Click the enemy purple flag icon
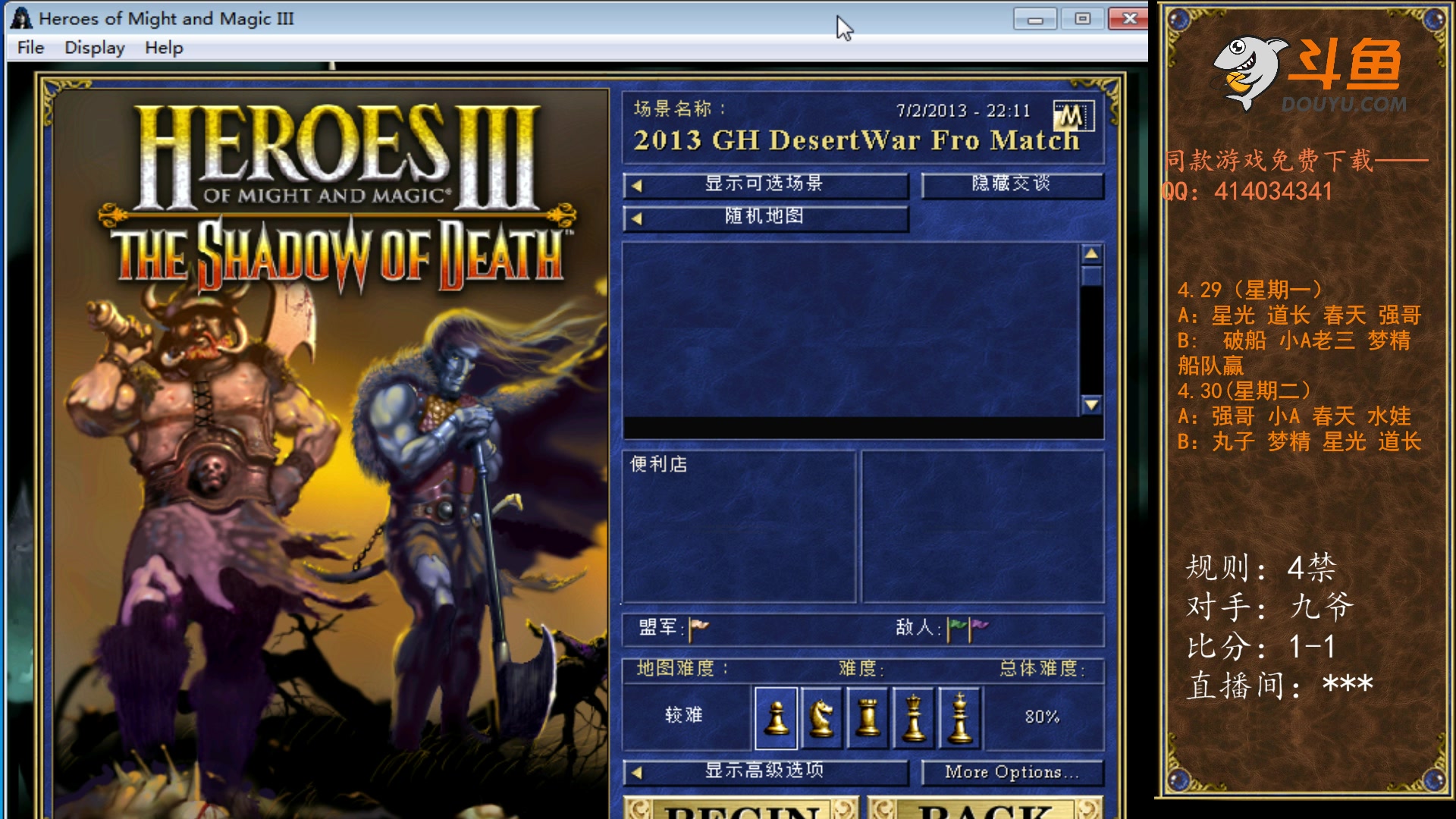The image size is (1456, 819). click(979, 628)
